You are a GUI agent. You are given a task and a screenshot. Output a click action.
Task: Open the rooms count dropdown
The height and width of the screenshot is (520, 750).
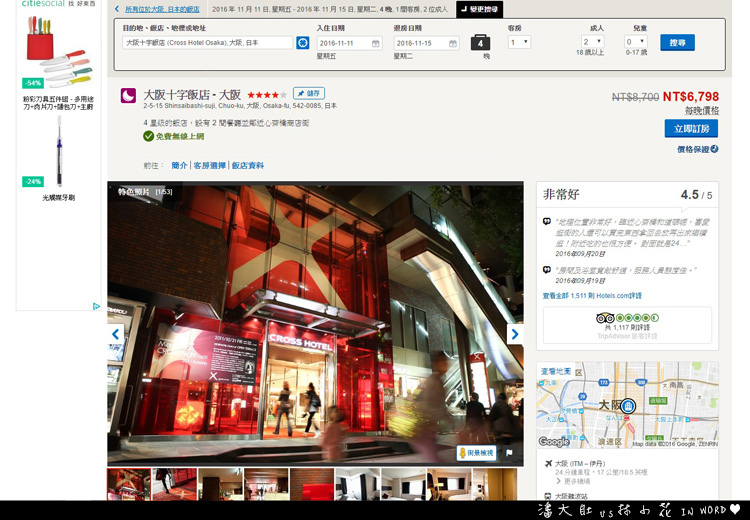click(x=519, y=42)
